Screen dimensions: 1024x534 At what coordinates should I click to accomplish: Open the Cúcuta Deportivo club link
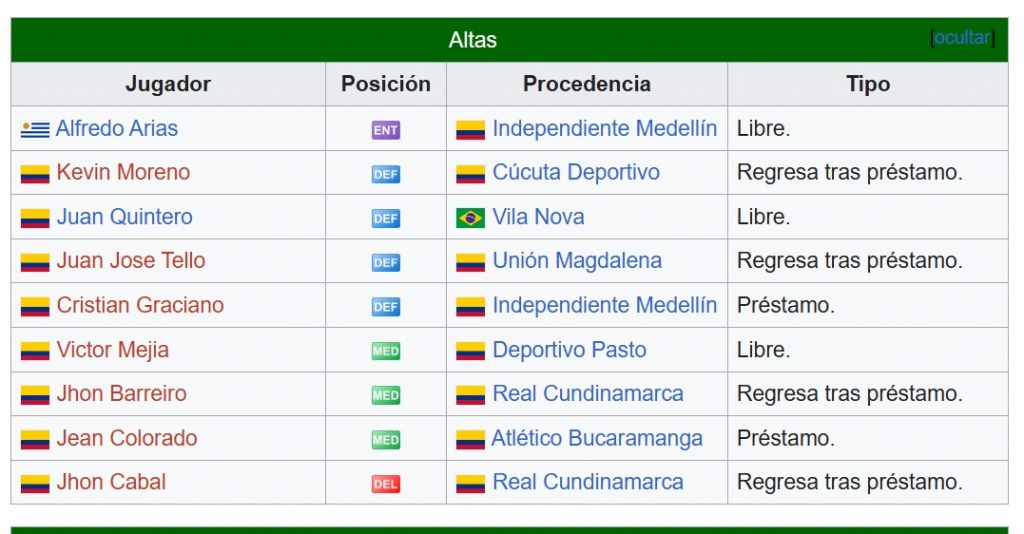pyautogui.click(x=576, y=172)
